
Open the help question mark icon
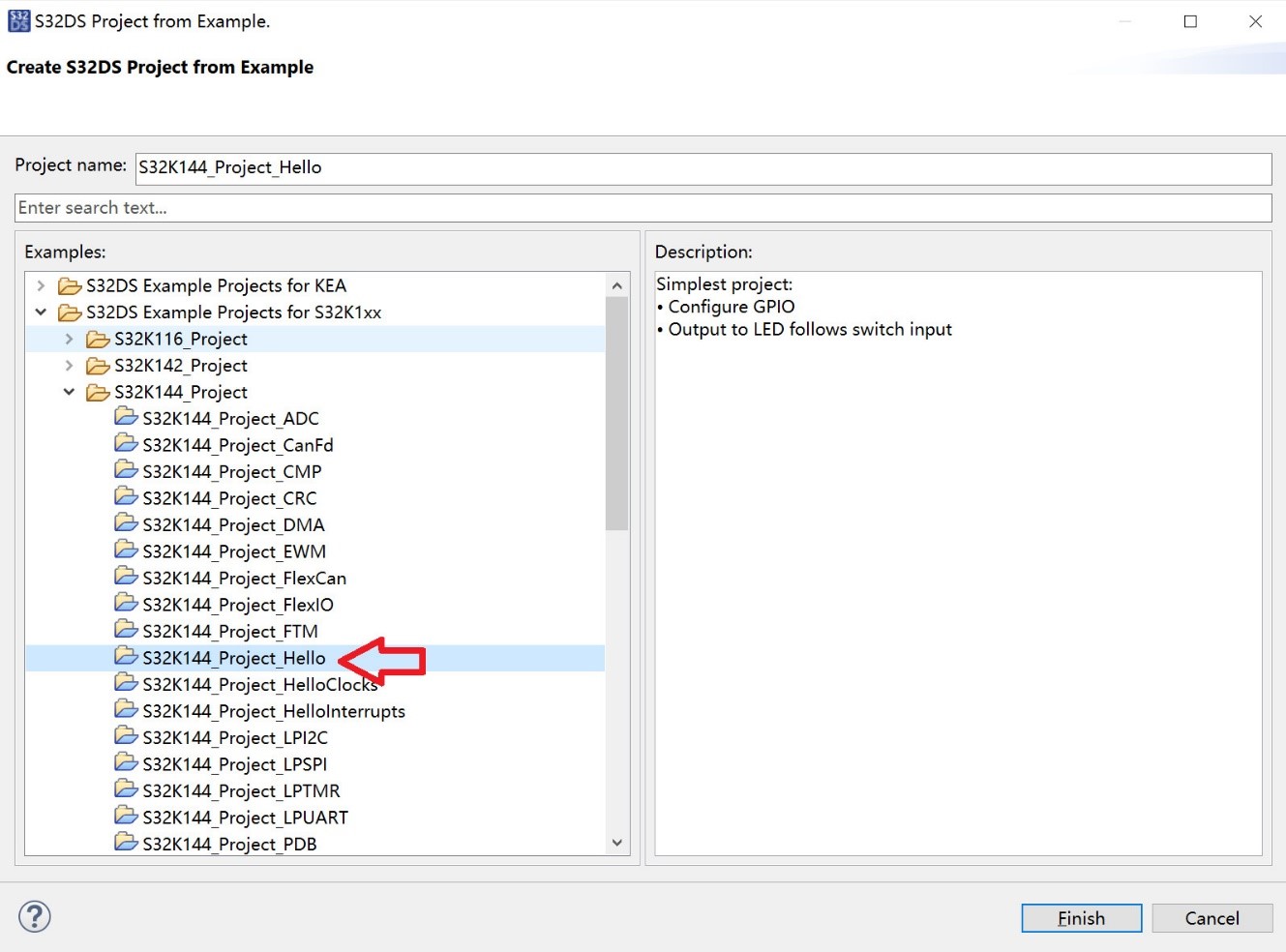tap(35, 916)
